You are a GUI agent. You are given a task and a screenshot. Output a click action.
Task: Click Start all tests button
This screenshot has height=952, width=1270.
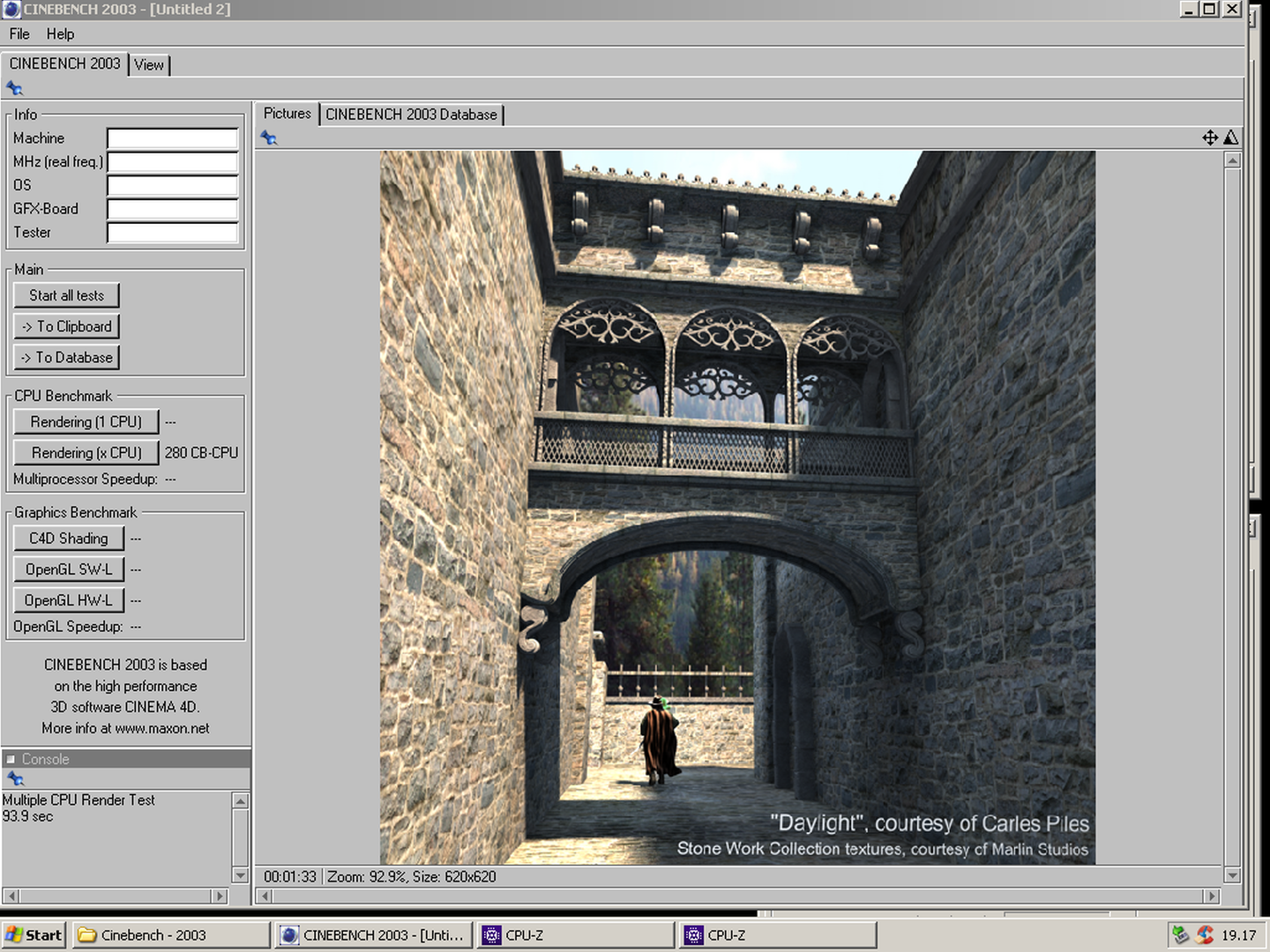[x=66, y=295]
